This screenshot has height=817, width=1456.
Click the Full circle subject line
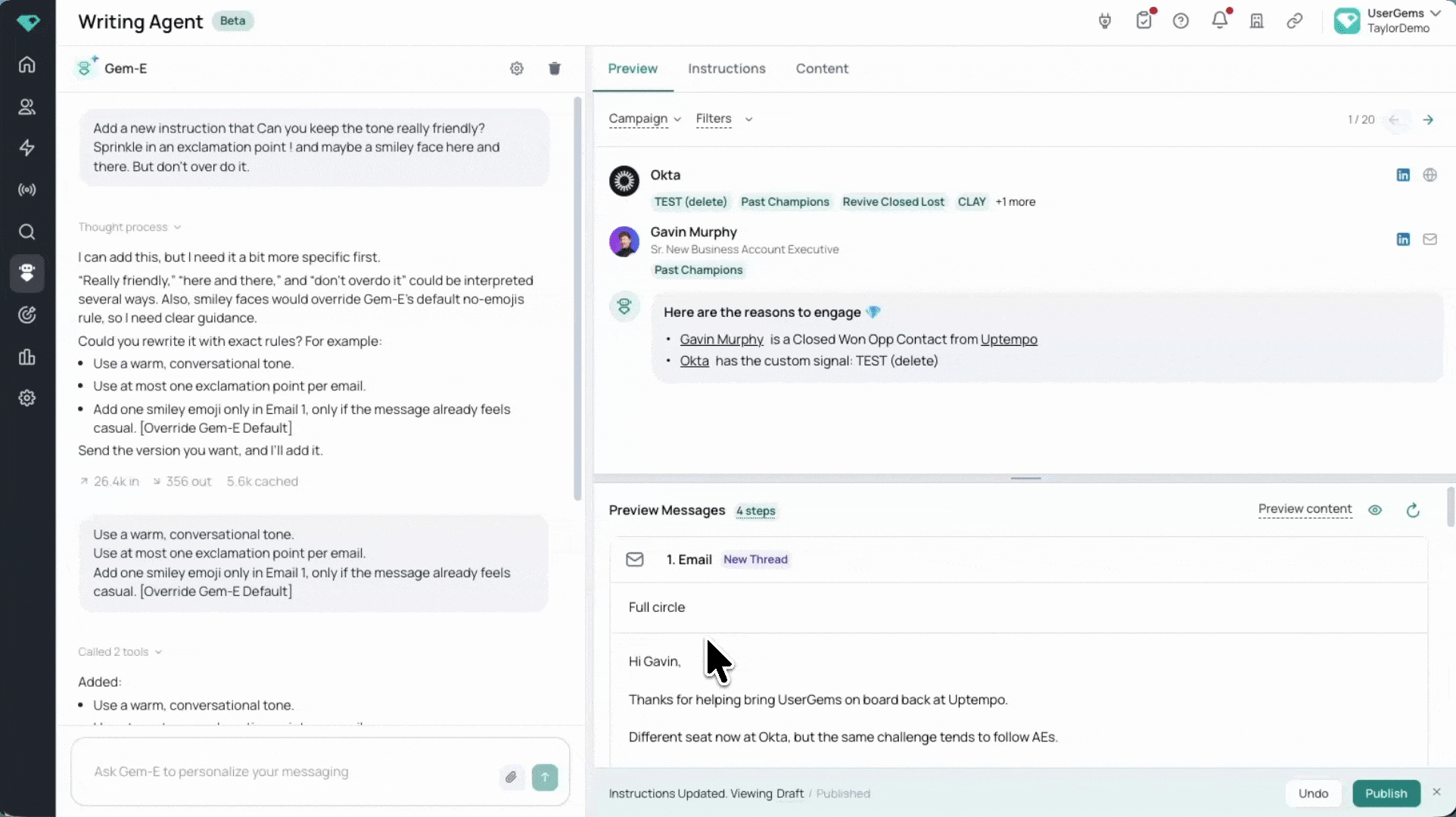point(656,607)
